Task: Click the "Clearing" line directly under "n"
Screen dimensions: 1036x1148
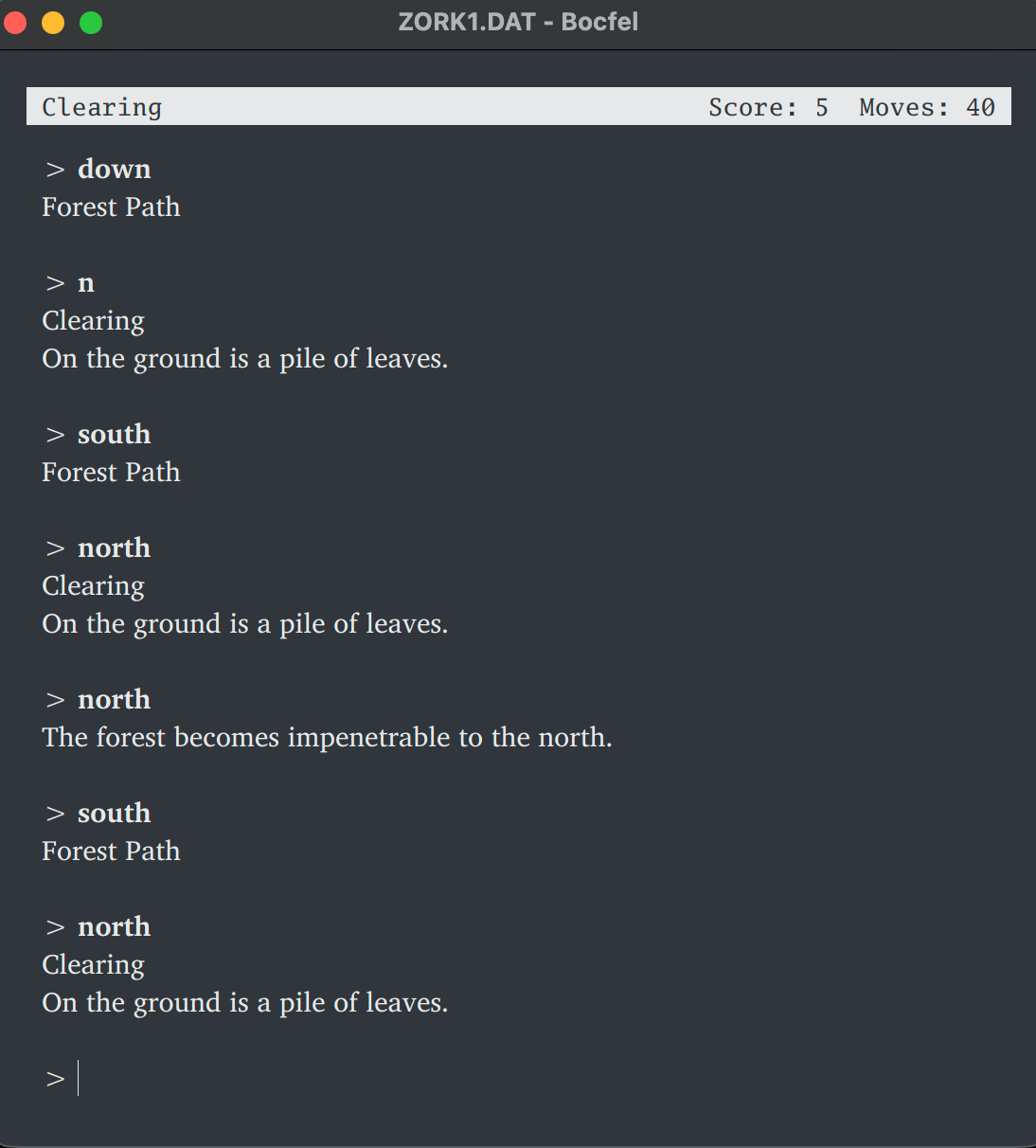Action: tap(93, 320)
